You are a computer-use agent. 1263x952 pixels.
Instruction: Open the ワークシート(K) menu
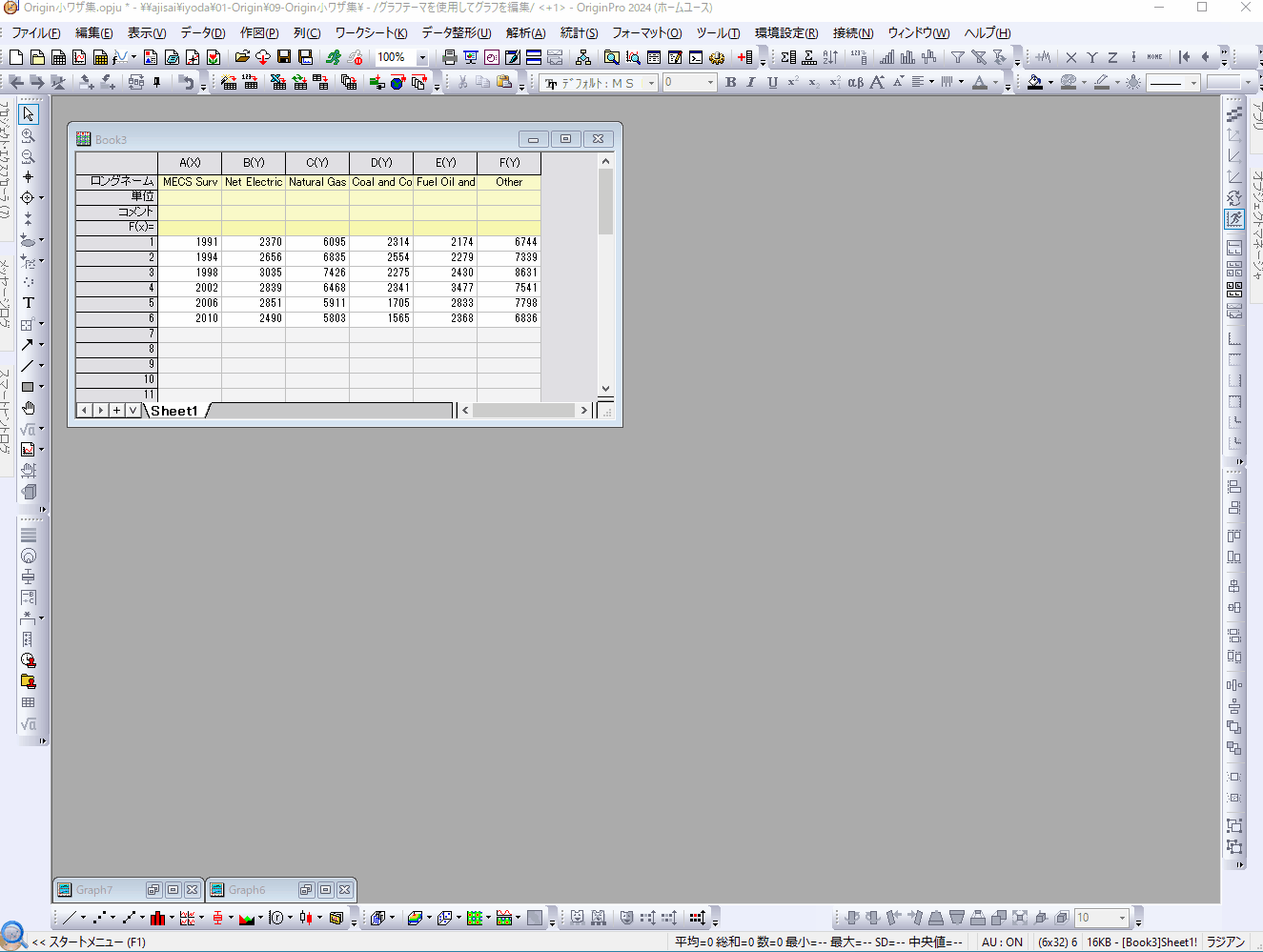pos(371,32)
